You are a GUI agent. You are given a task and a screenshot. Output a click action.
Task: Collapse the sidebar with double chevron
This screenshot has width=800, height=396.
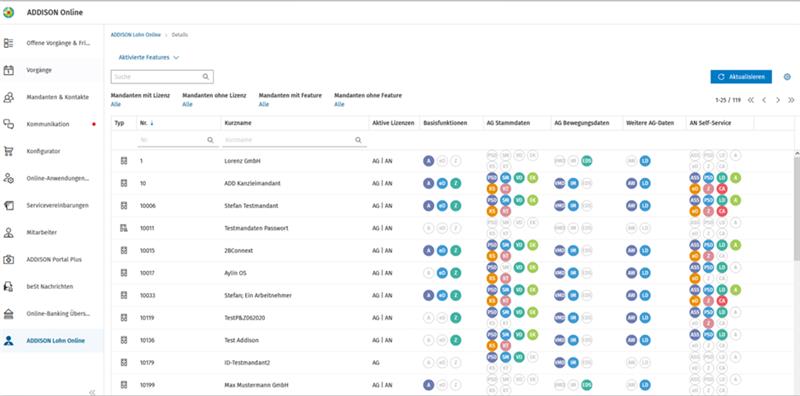(92, 392)
